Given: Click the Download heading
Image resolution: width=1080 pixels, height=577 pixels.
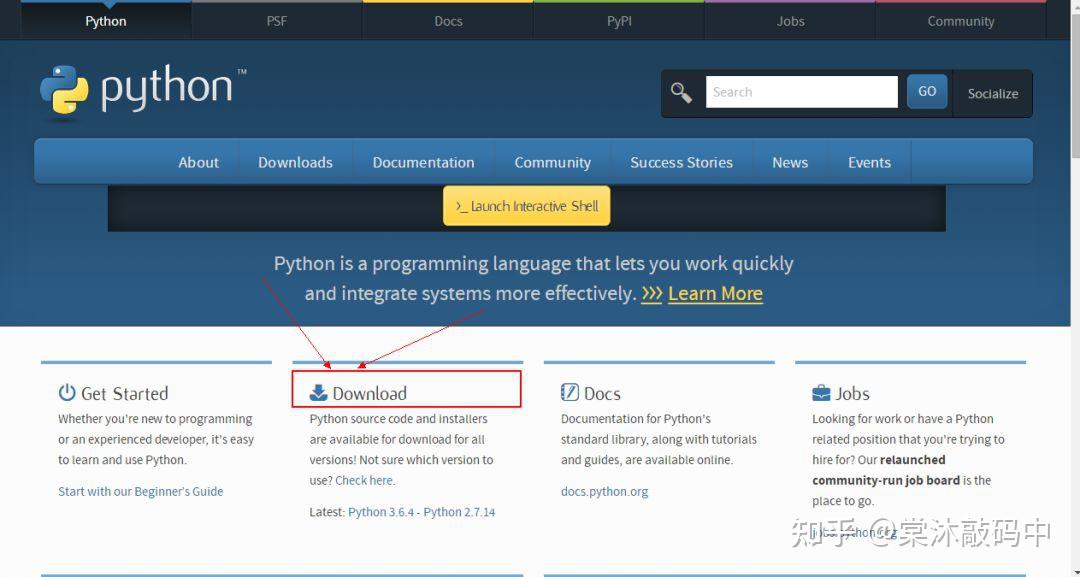Looking at the screenshot, I should (370, 394).
